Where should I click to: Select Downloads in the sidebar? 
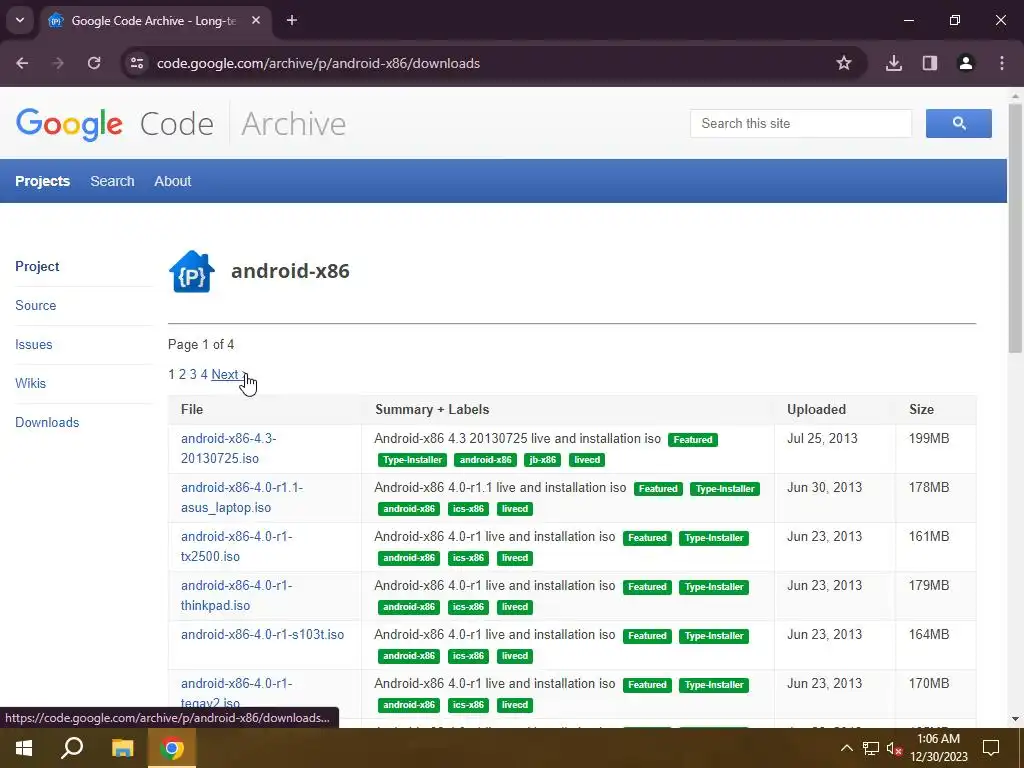click(47, 423)
